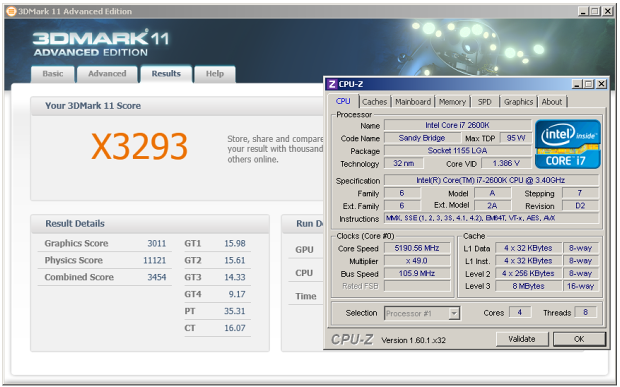
Task: Click the X3293 score text
Action: pos(139,146)
